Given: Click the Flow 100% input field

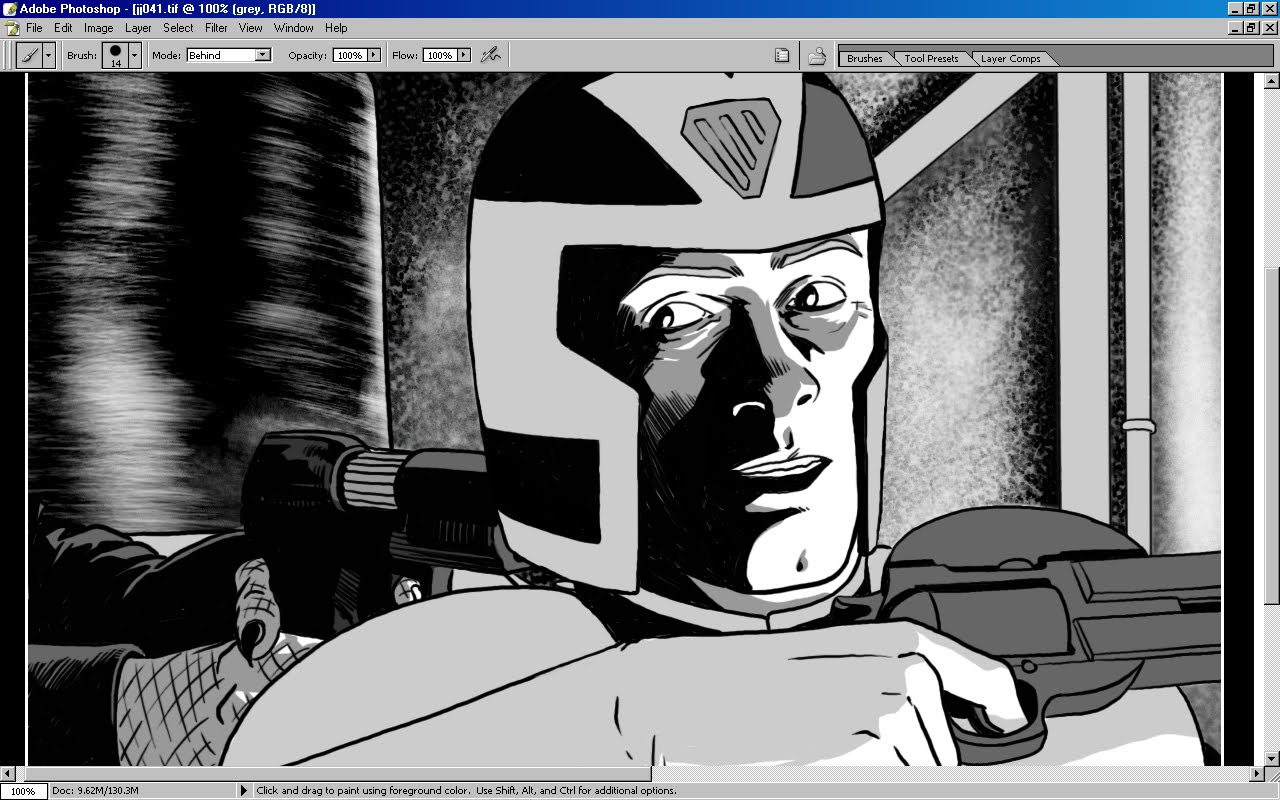Looking at the screenshot, I should click(440, 55).
